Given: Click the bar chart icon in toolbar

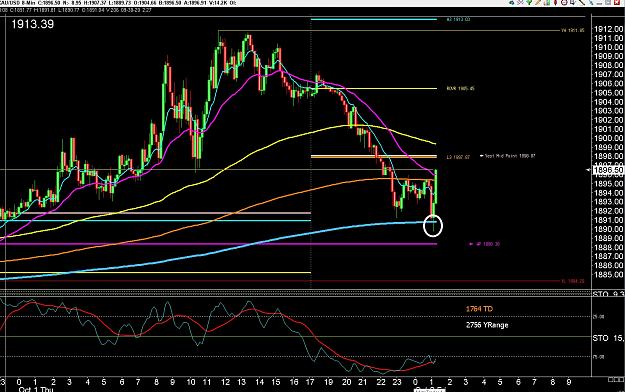Looking at the screenshot, I should (547, 2).
